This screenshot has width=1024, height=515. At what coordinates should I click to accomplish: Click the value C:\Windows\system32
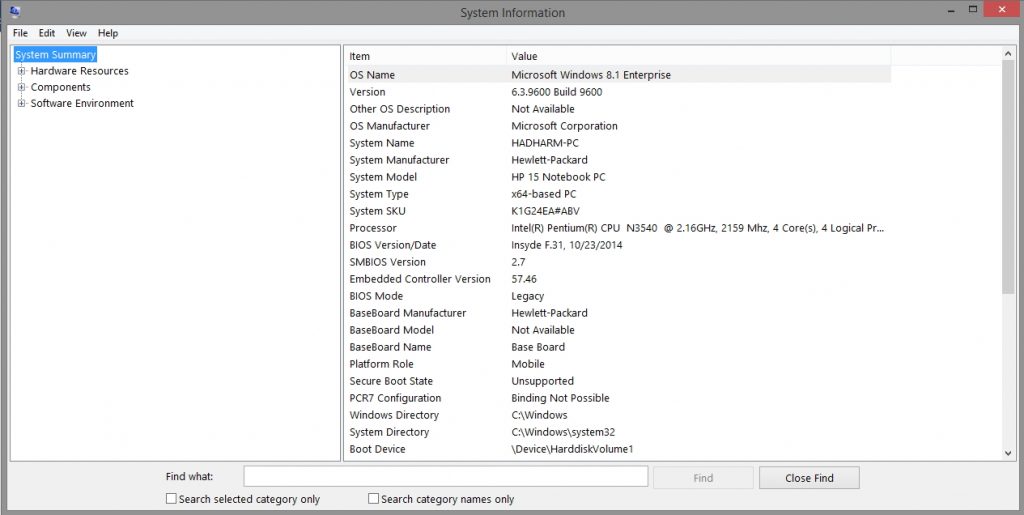pyautogui.click(x=563, y=431)
